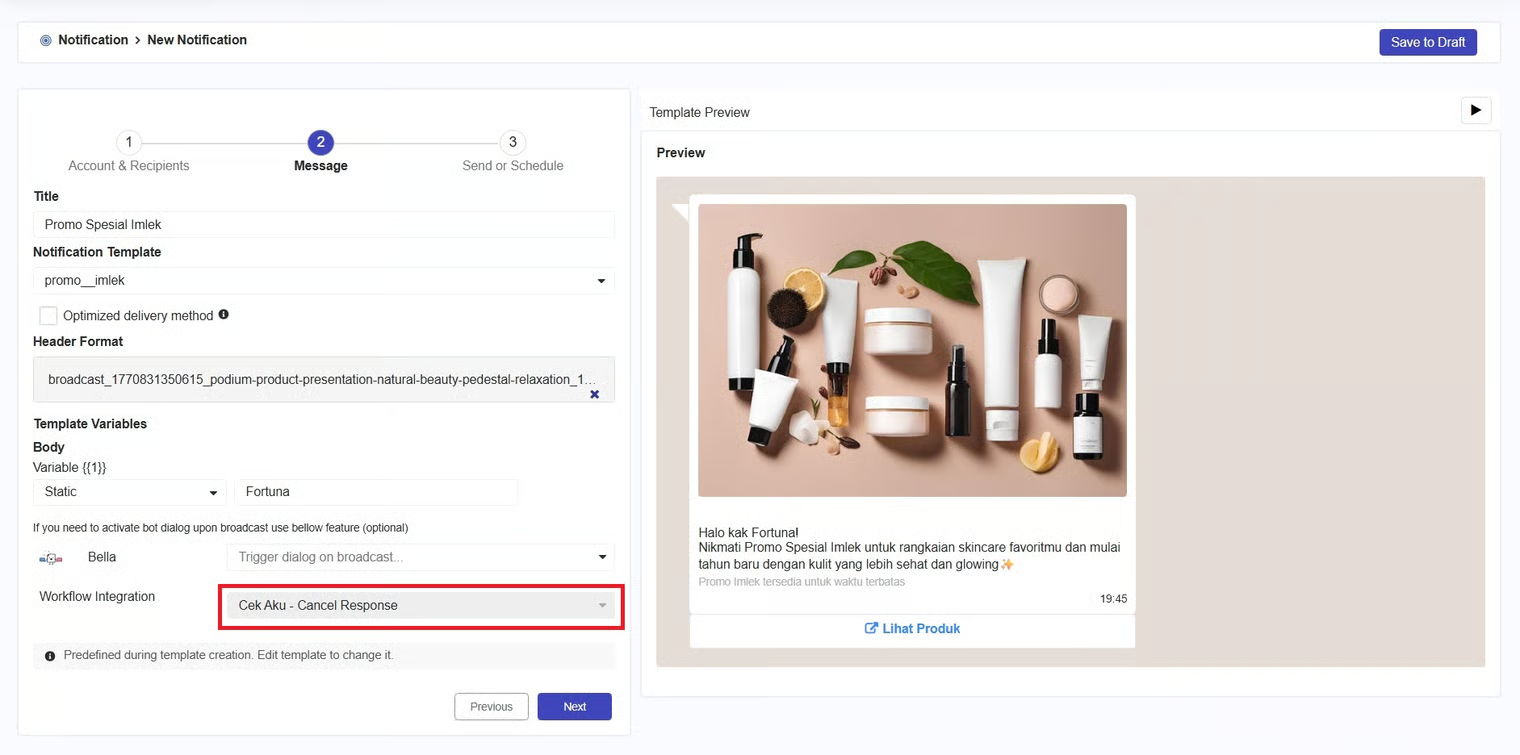Viewport: 1520px width, 755px height.
Task: Enable Optimized delivery method checkbox
Action: pos(48,316)
